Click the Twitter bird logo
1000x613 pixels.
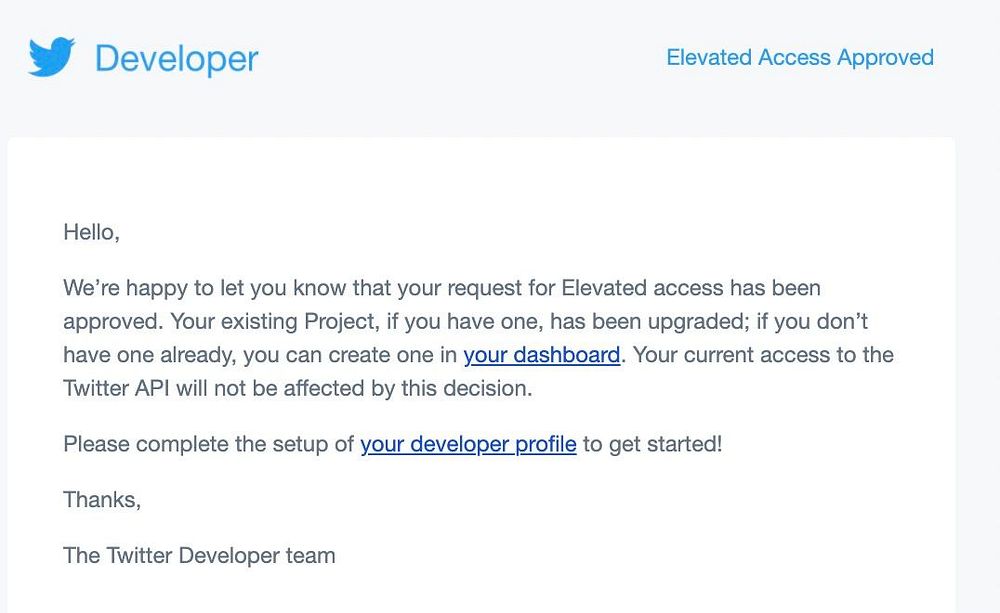tap(52, 57)
